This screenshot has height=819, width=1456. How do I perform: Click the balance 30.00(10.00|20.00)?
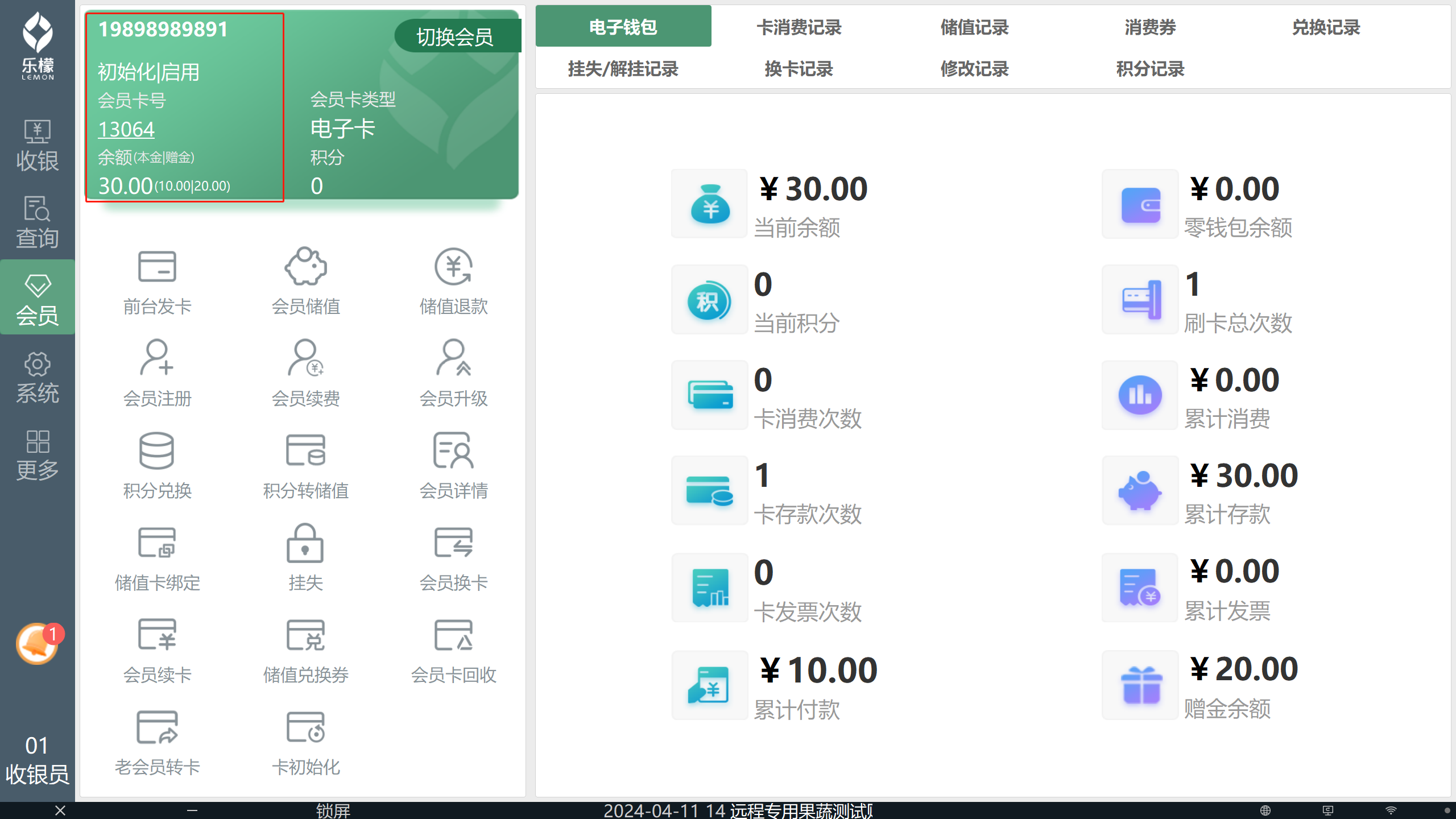(164, 186)
